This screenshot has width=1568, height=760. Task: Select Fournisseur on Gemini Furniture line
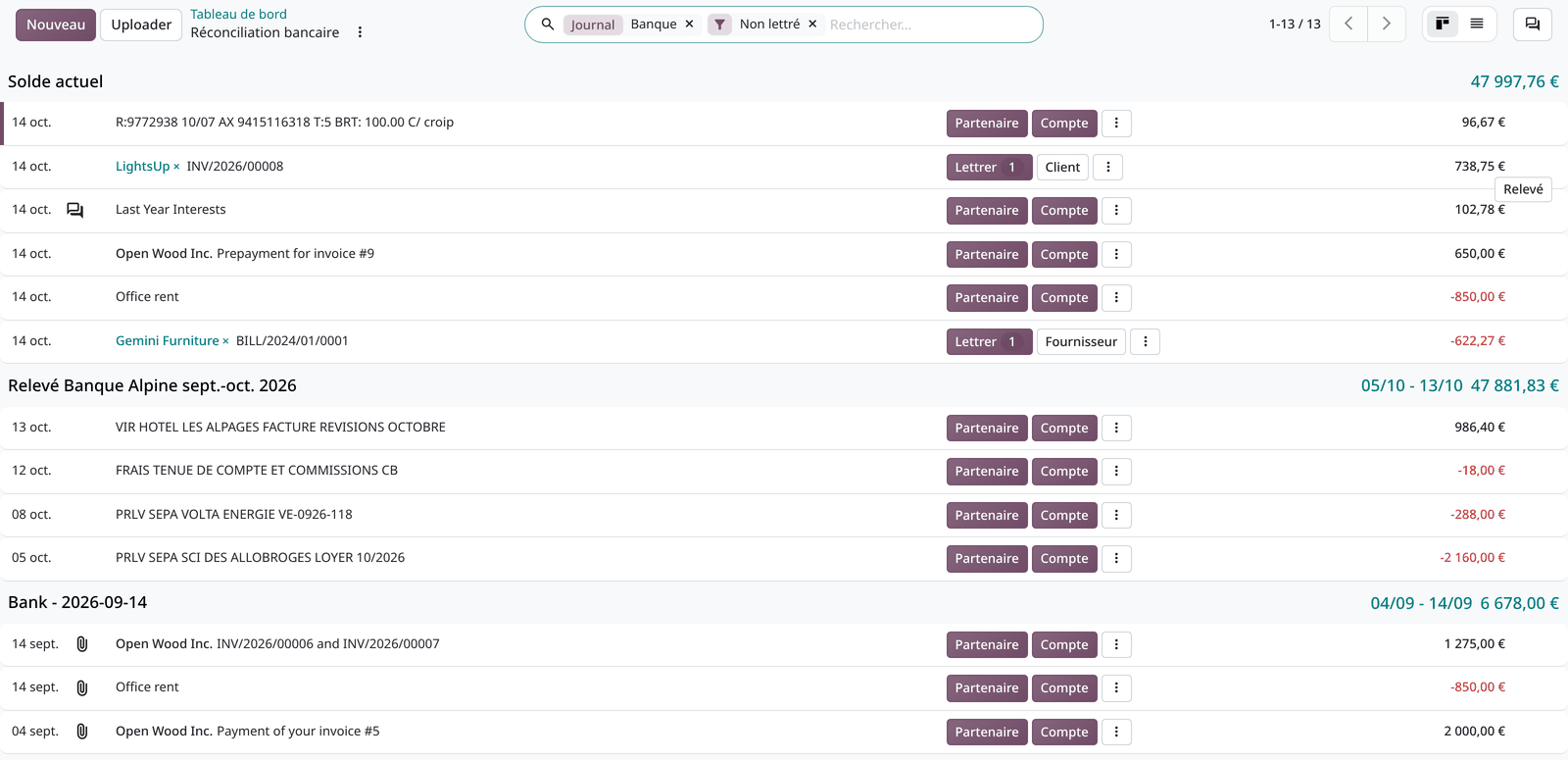tap(1081, 342)
